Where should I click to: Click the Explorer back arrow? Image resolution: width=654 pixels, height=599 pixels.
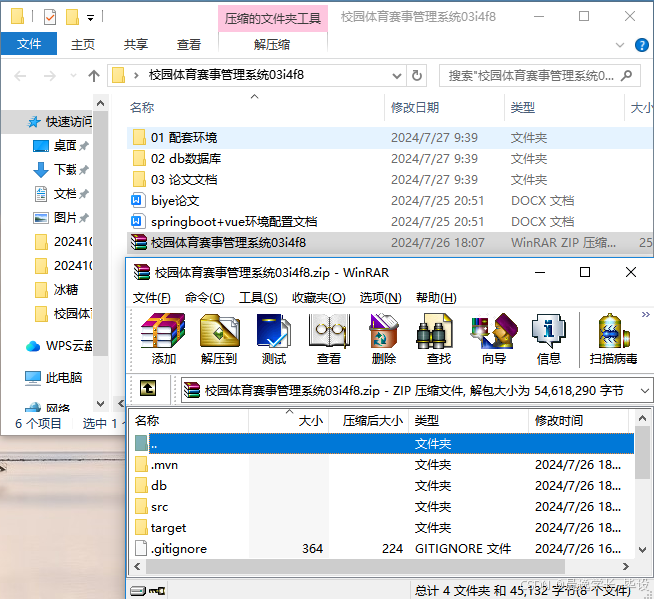tap(20, 76)
